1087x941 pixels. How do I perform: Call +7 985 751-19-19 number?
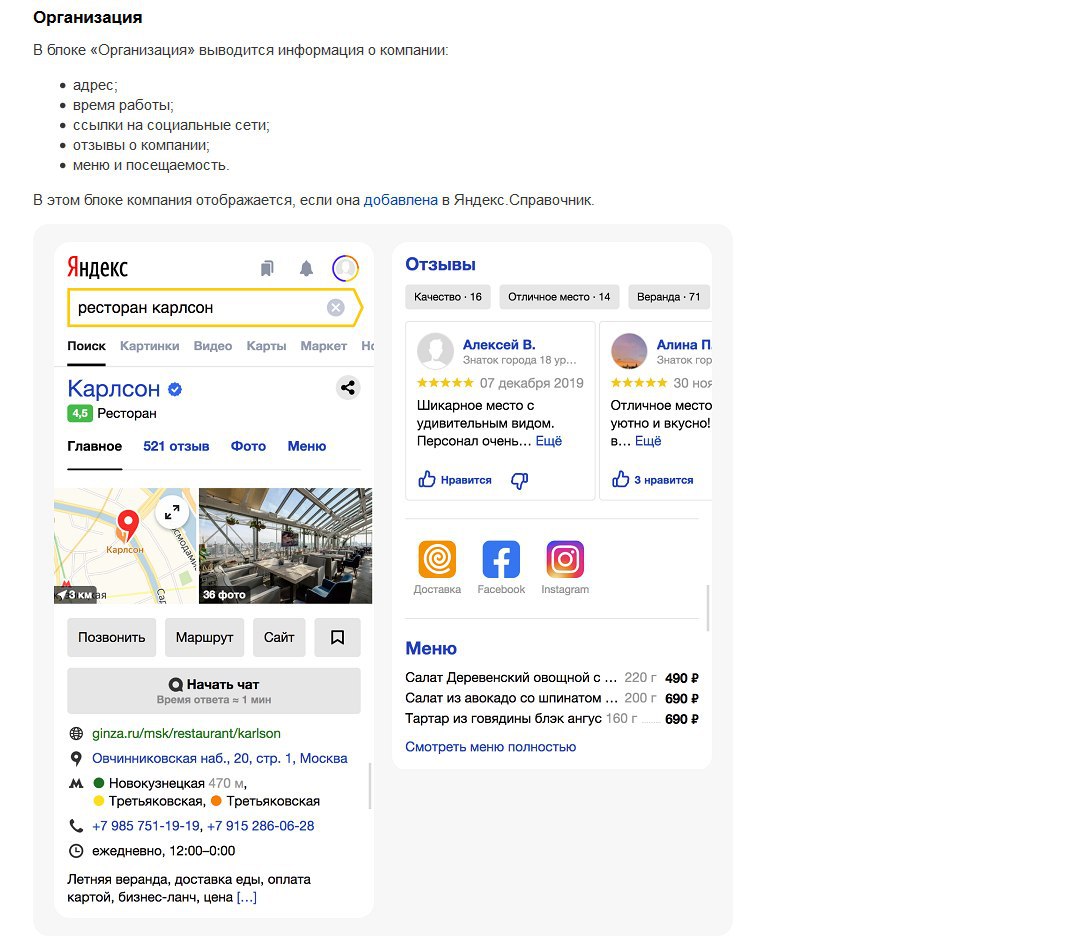point(146,826)
